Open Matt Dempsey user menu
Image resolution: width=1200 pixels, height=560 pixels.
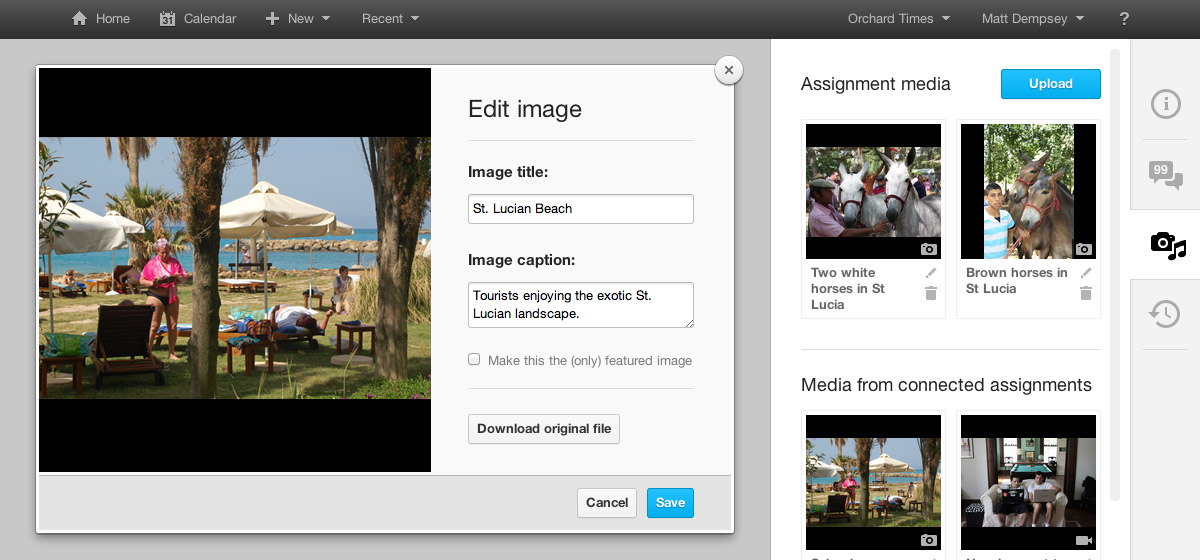[1032, 19]
